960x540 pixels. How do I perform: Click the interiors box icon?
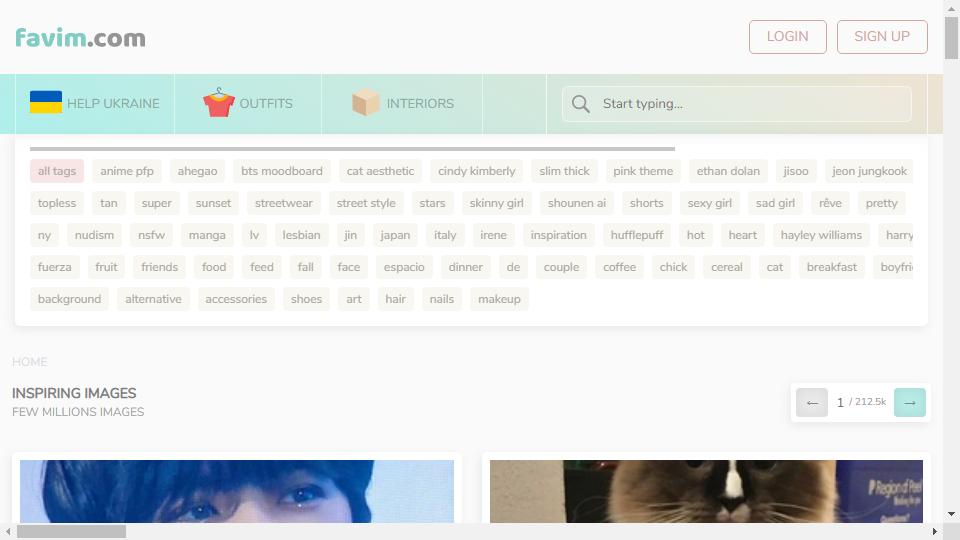(x=366, y=102)
